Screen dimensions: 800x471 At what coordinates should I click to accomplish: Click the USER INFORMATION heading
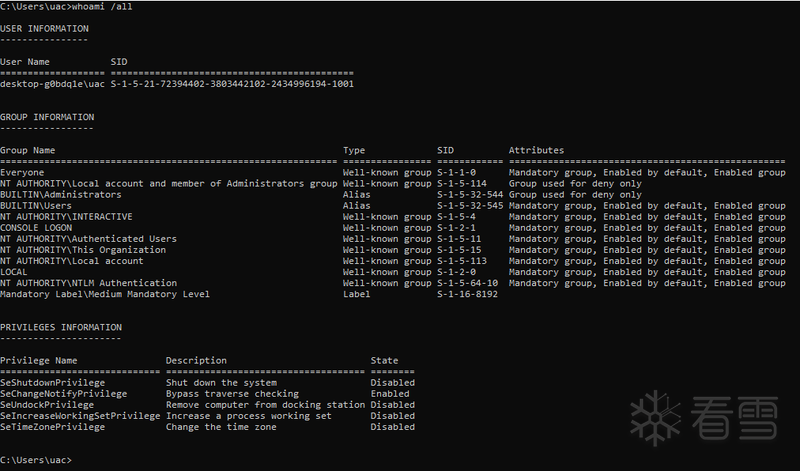(44, 29)
